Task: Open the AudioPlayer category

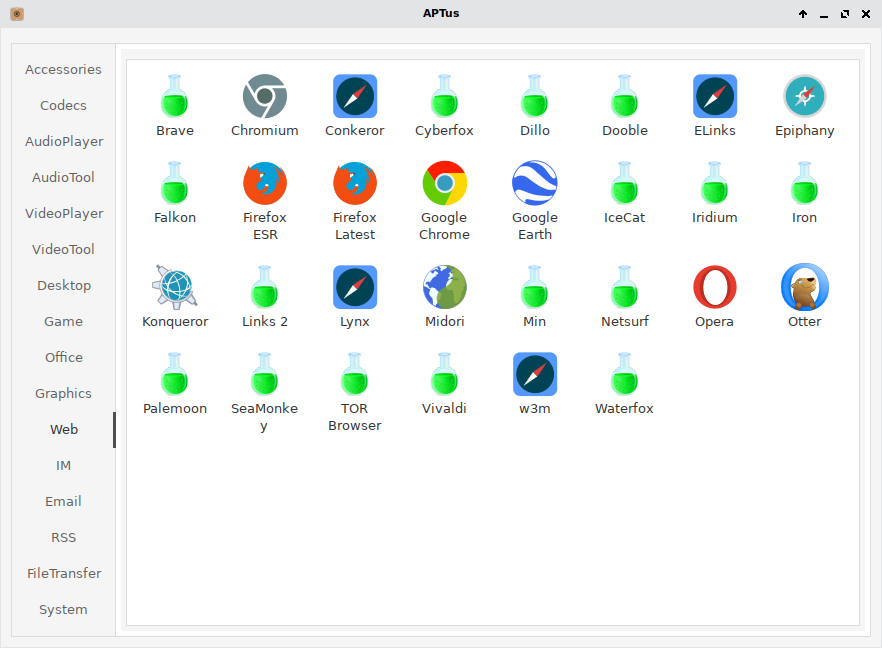Action: tap(64, 141)
